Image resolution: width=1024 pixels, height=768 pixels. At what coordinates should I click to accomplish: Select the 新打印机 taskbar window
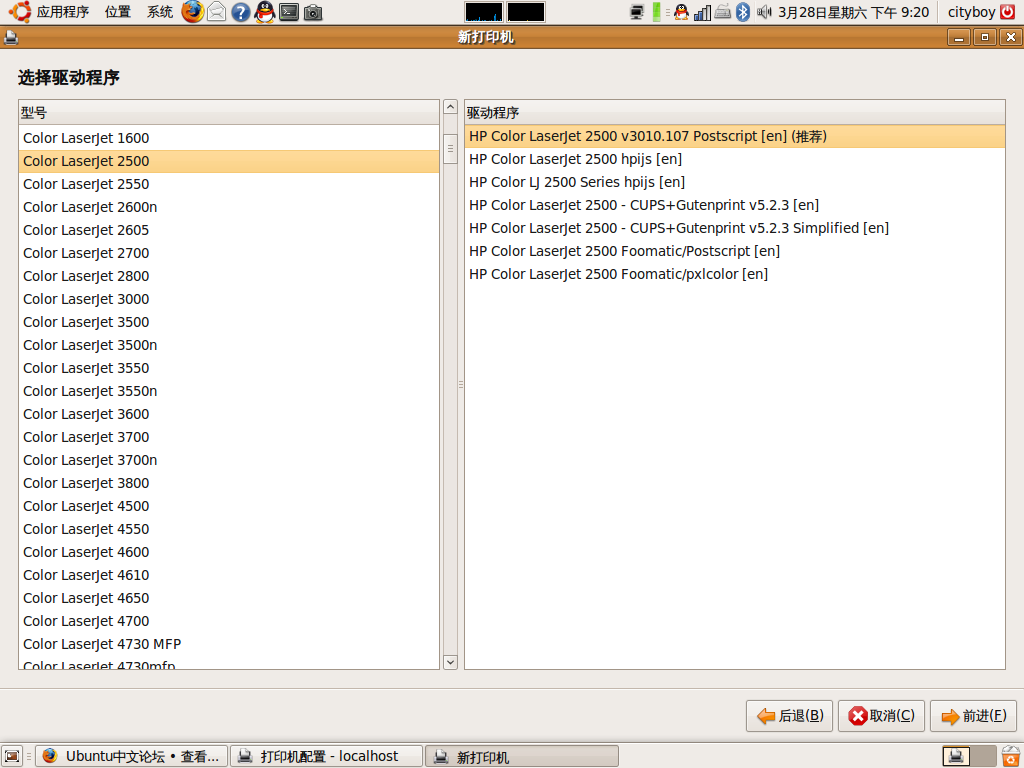tap(521, 756)
